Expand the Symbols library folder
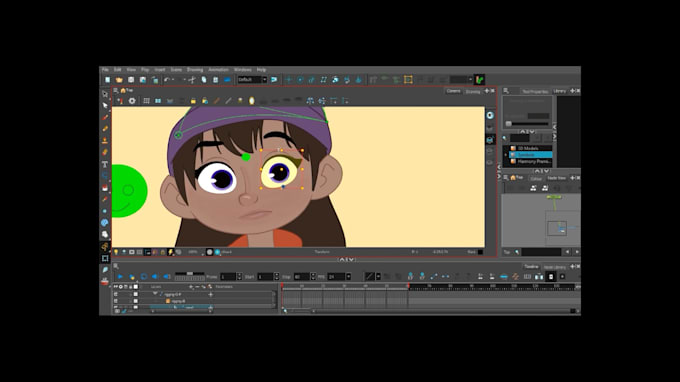680x382 pixels. pyautogui.click(x=506, y=155)
